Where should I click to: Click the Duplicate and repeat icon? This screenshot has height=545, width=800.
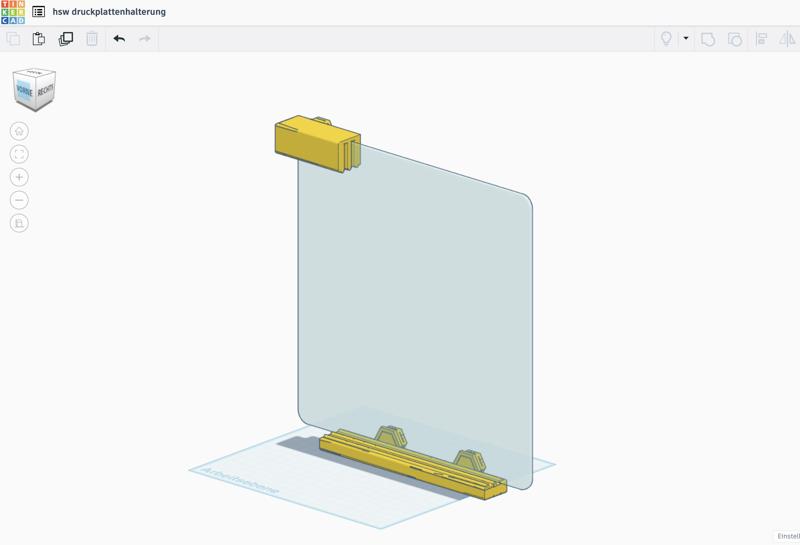click(66, 39)
